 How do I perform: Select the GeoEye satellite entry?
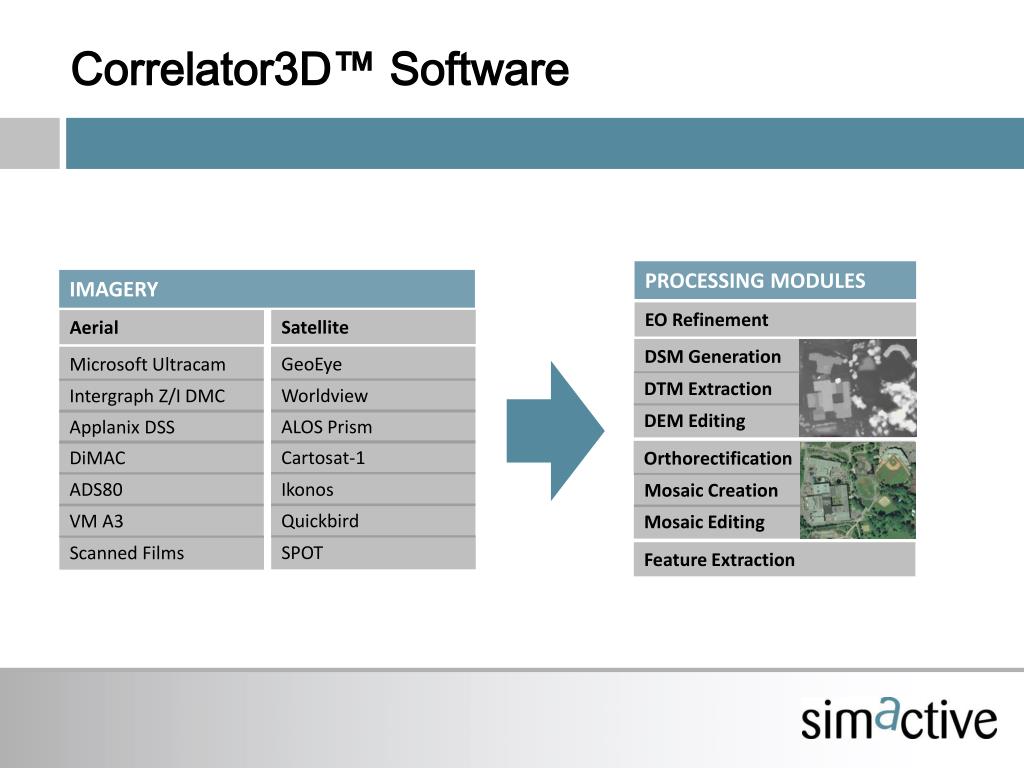[x=373, y=364]
